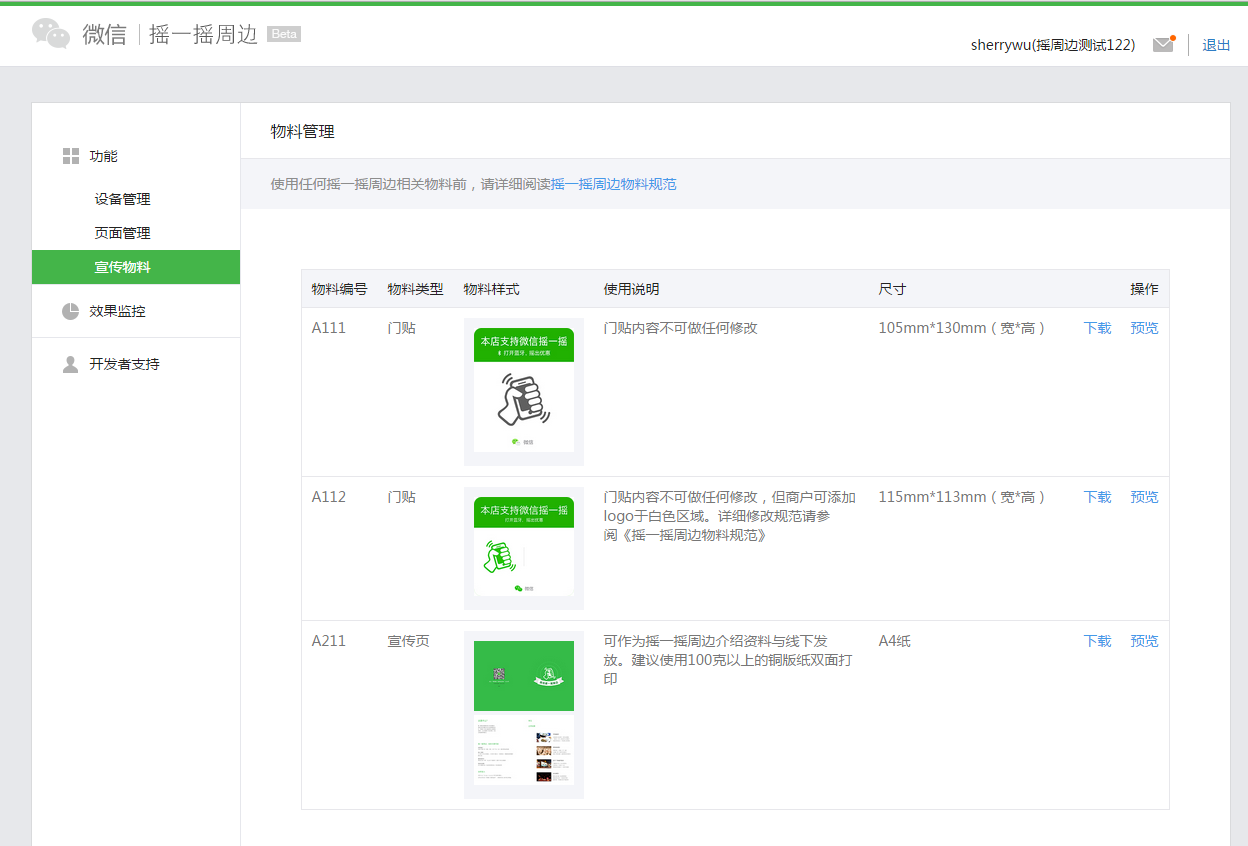Click the 微信 title text

pos(105,34)
